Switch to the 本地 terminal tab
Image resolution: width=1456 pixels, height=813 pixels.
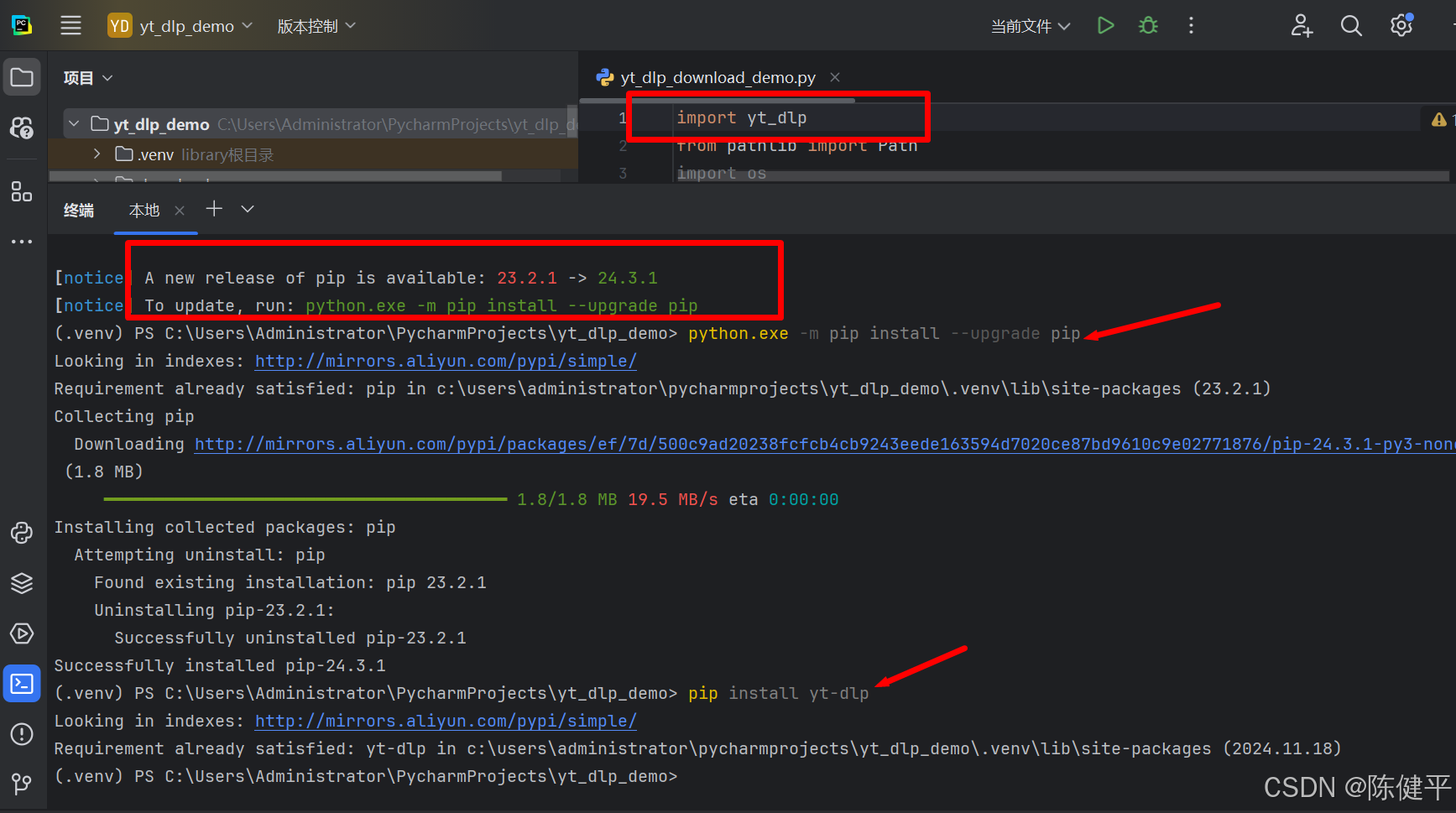pos(144,210)
